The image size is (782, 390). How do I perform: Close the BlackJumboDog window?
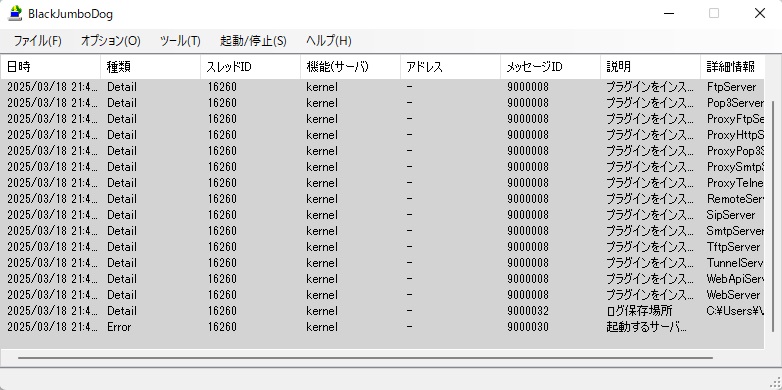point(760,13)
